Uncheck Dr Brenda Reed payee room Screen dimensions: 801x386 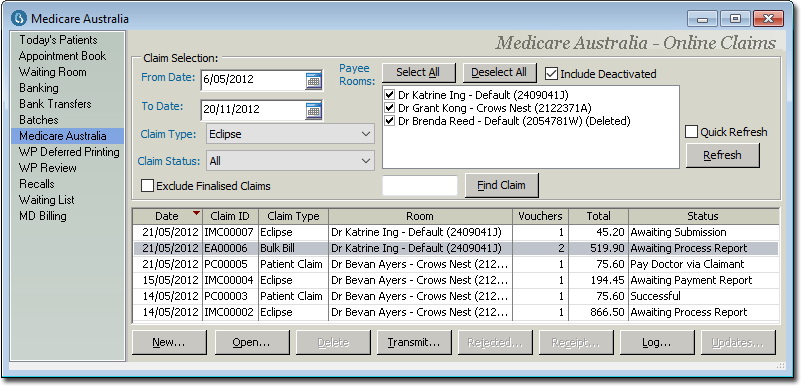tap(389, 122)
